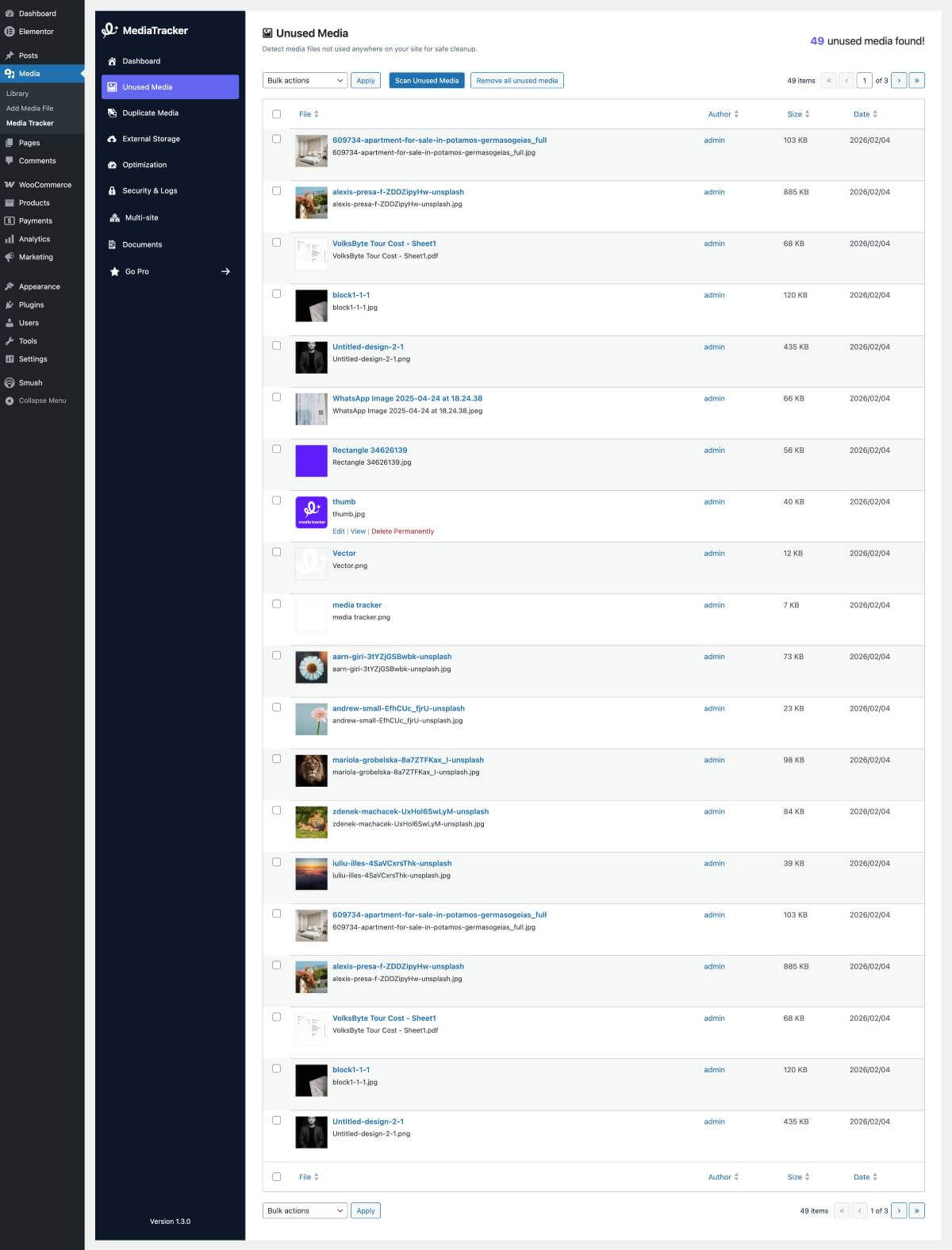Click the WordPress Dashboard gauge icon
952x1250 pixels.
[10, 13]
